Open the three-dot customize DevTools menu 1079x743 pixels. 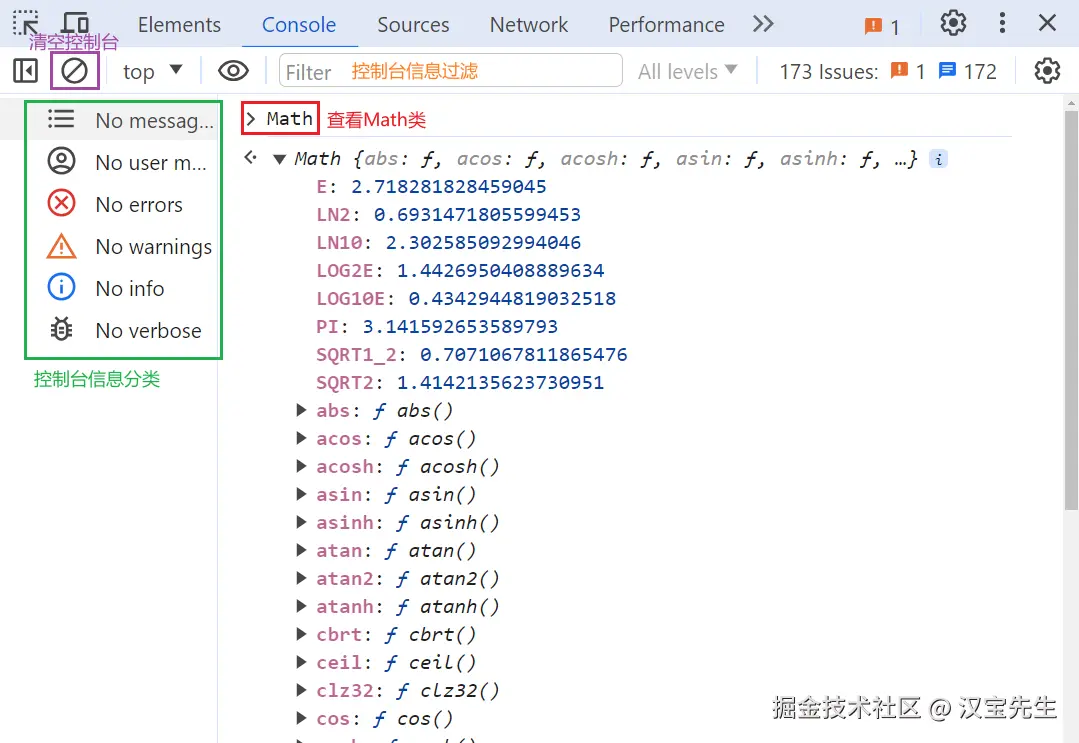coord(1002,23)
